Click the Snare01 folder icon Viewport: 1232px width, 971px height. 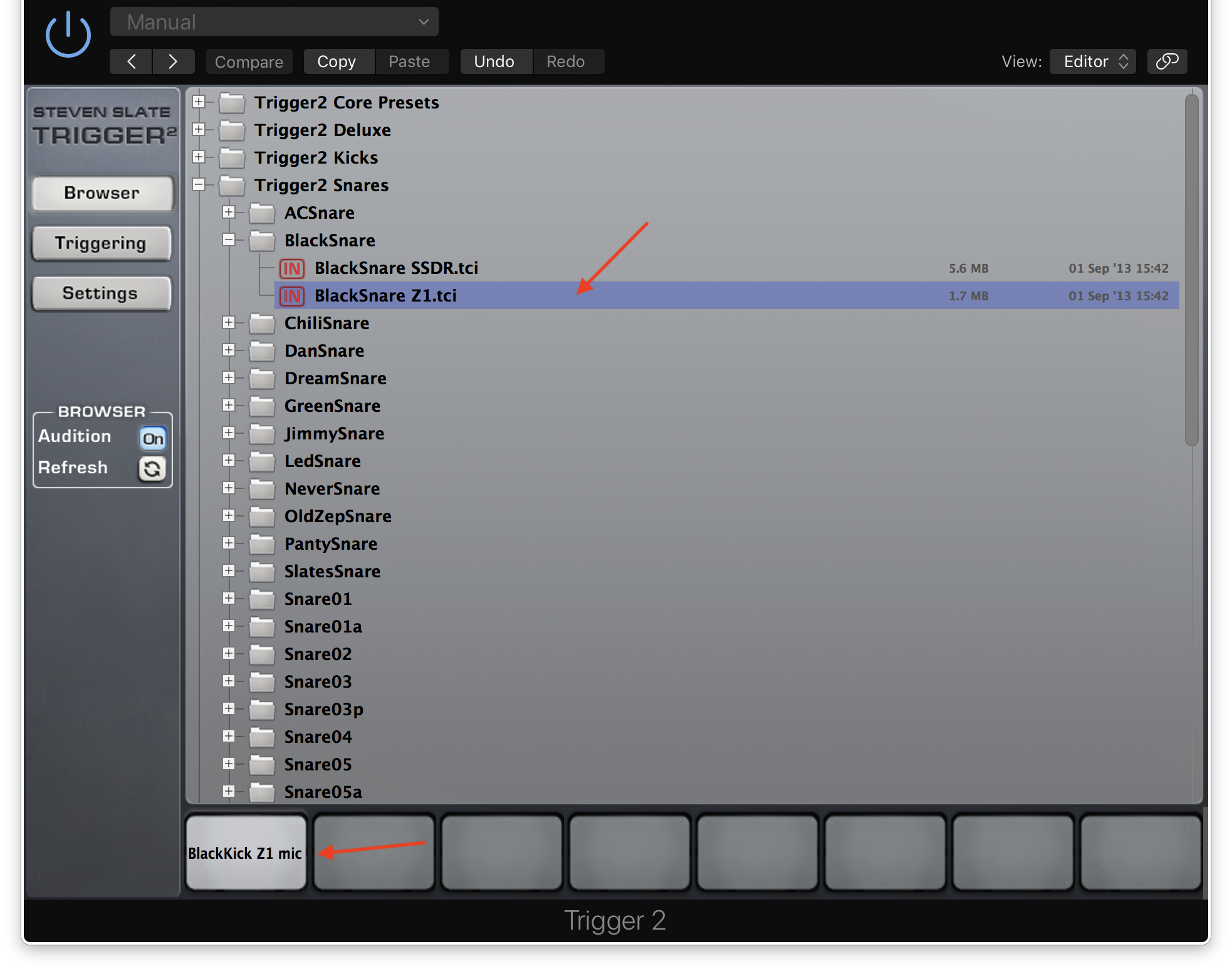click(262, 599)
